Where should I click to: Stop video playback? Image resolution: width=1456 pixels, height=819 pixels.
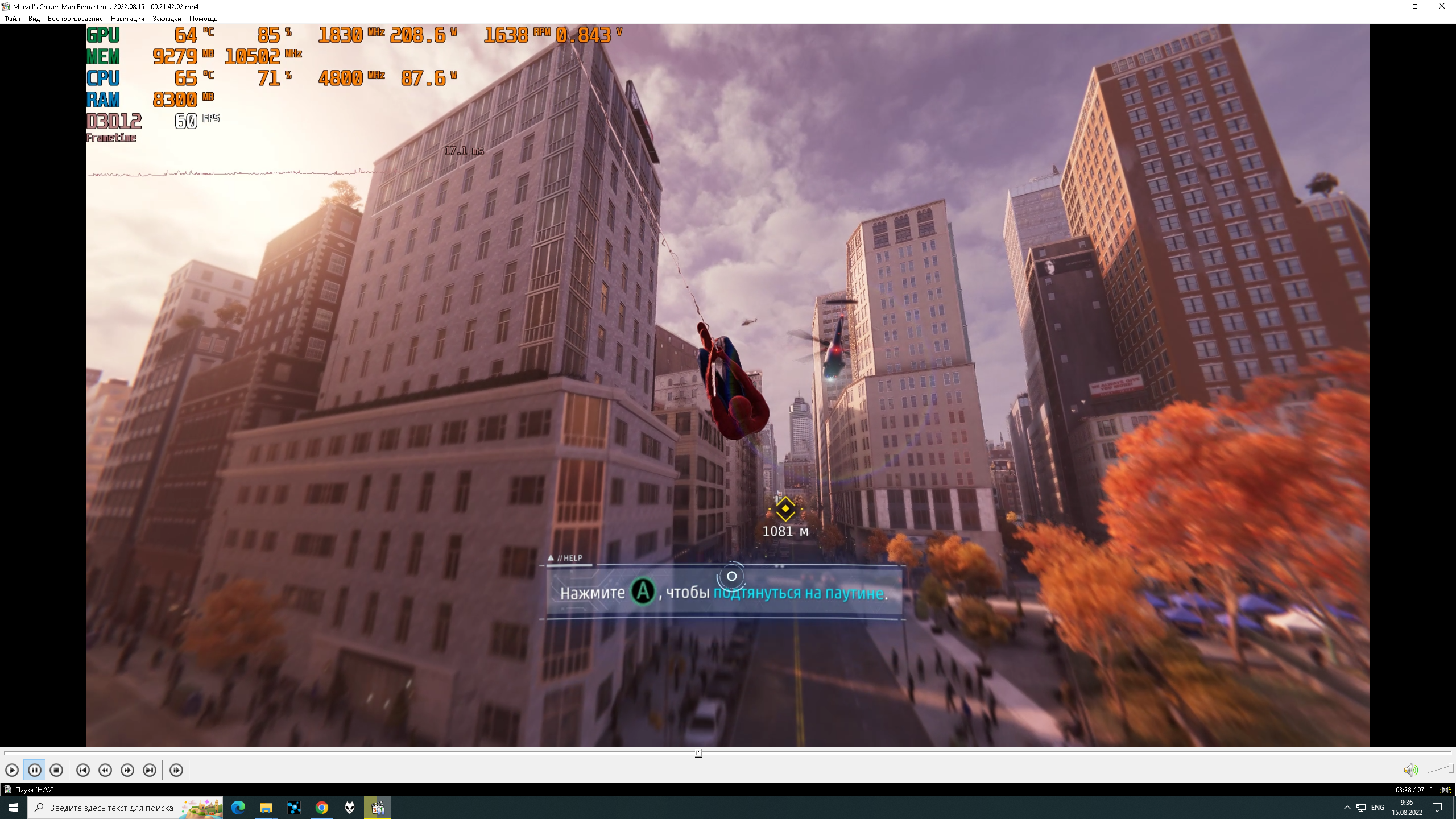click(x=56, y=770)
